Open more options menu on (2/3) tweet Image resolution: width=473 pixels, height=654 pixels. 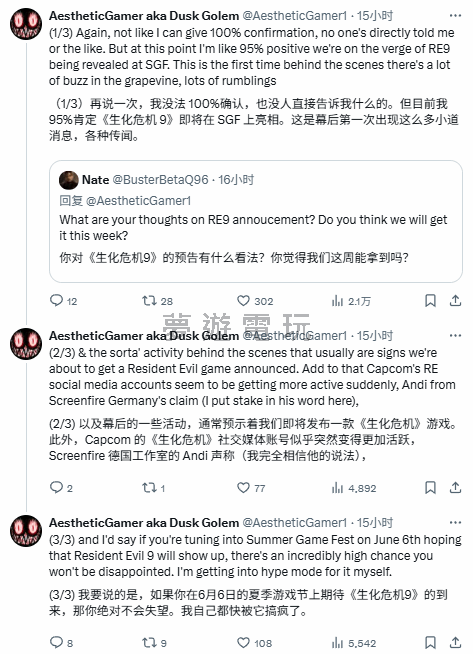click(x=455, y=336)
